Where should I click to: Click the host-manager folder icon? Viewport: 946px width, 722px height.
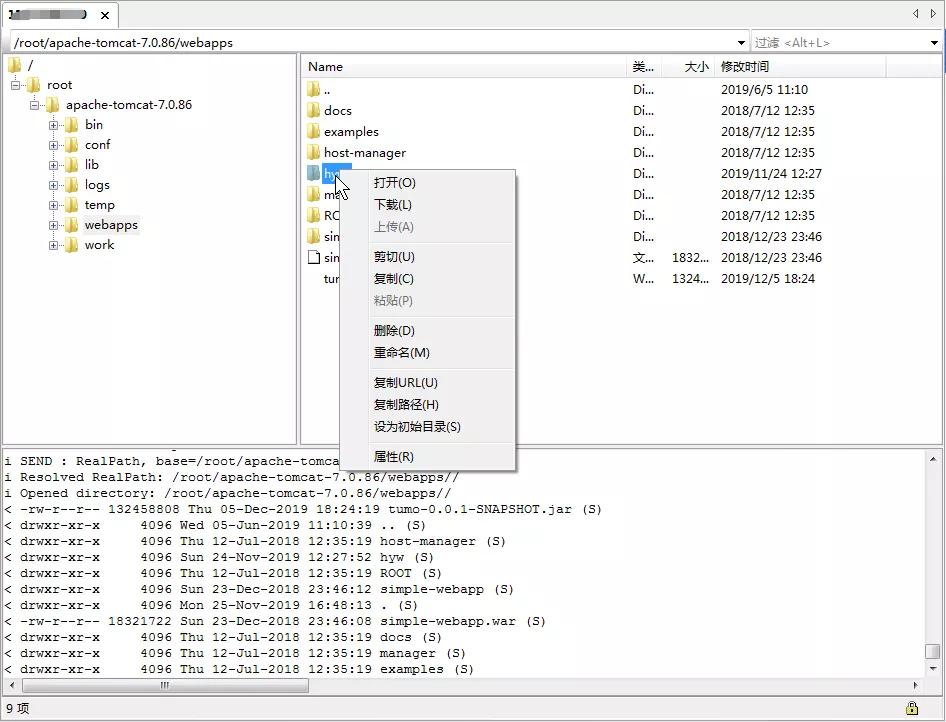click(314, 153)
